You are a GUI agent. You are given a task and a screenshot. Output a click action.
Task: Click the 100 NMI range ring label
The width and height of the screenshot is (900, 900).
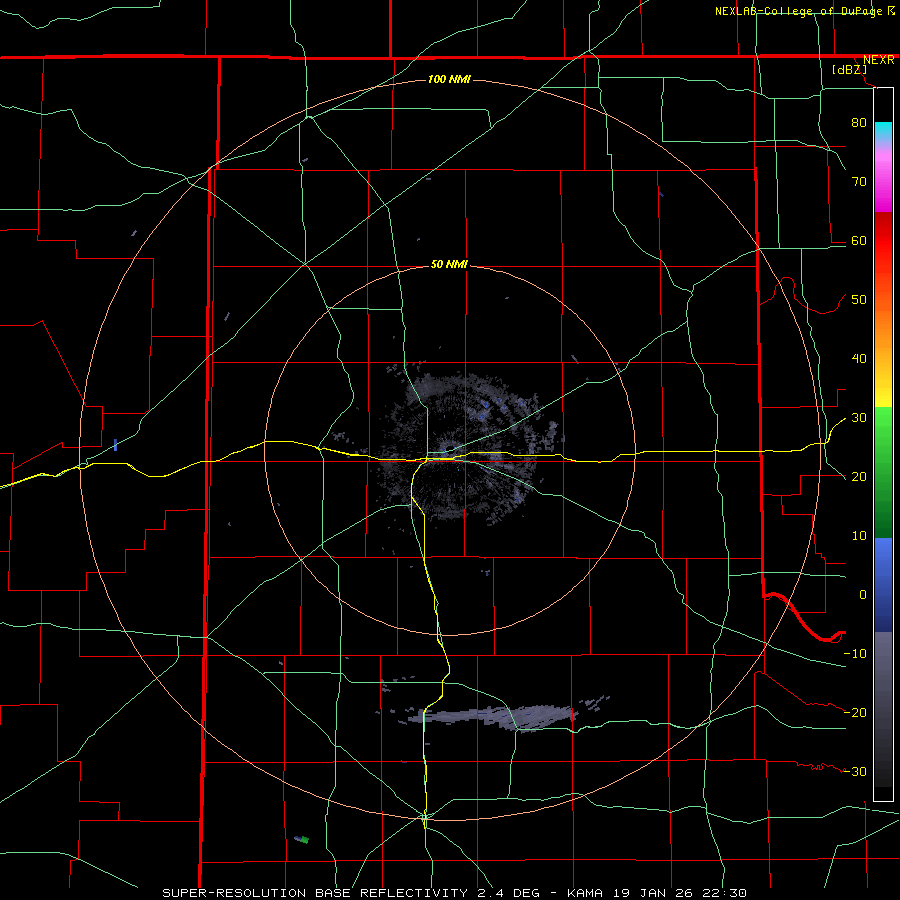coord(449,79)
